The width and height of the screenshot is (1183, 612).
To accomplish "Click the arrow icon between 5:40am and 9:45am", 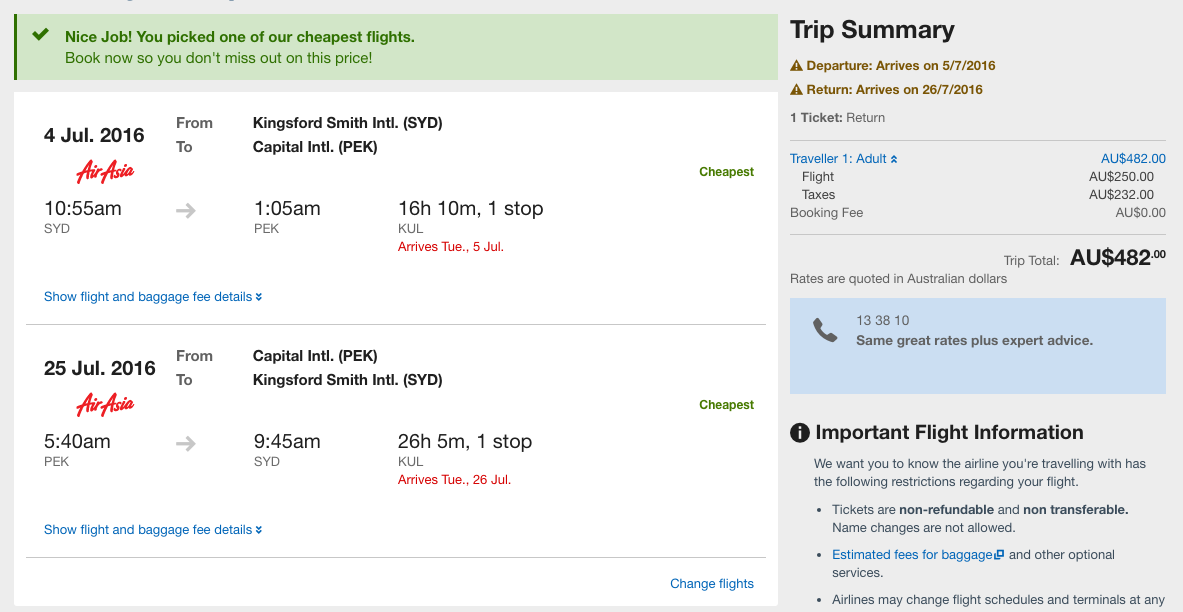I will [x=186, y=444].
